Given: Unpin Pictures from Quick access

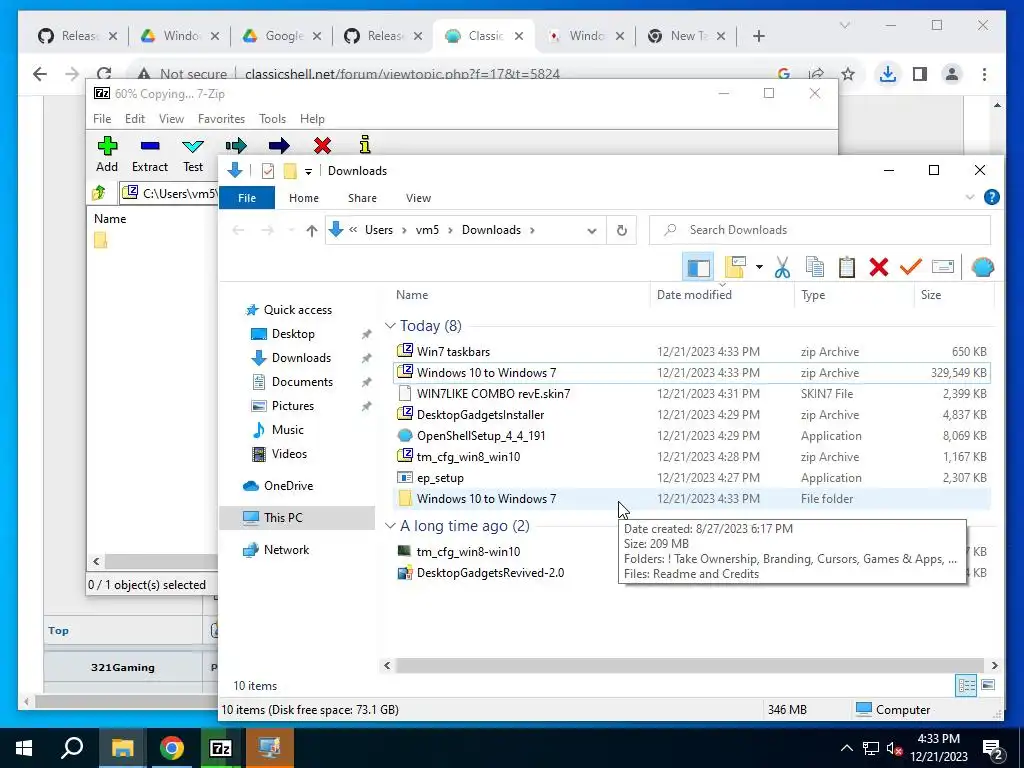Looking at the screenshot, I should tap(366, 406).
